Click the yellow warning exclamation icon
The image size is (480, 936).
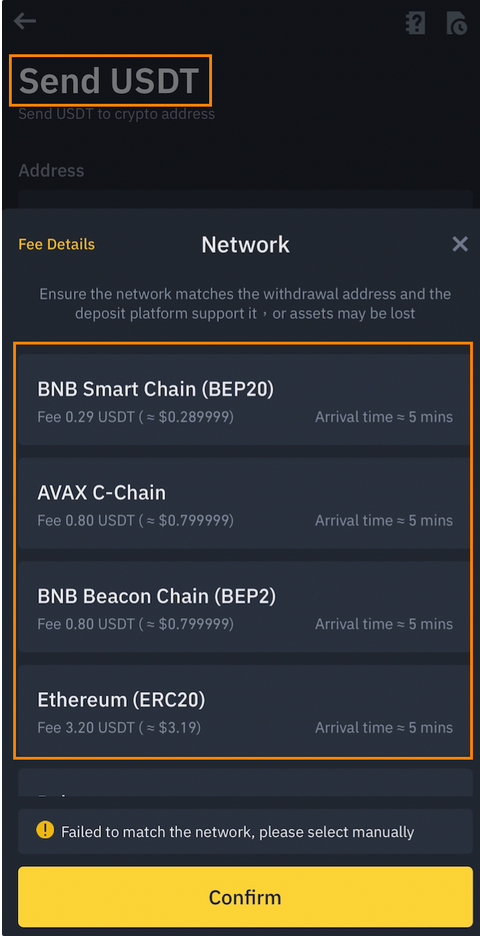coord(45,830)
